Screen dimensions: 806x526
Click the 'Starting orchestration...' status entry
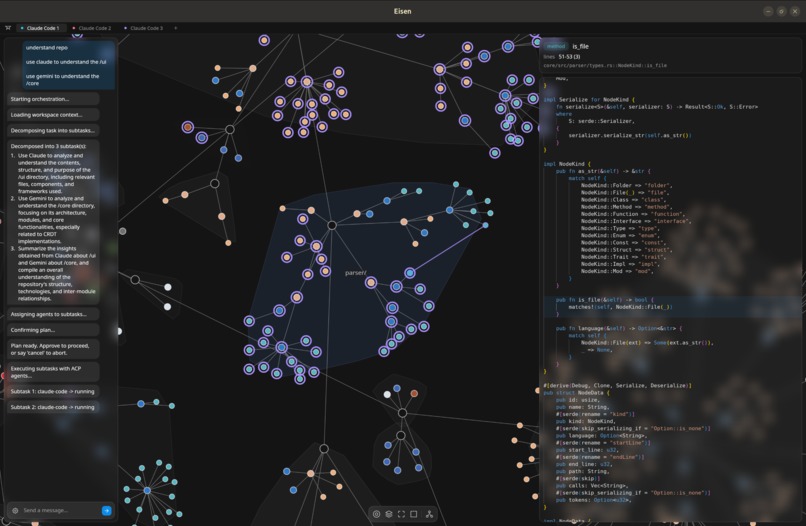53,99
